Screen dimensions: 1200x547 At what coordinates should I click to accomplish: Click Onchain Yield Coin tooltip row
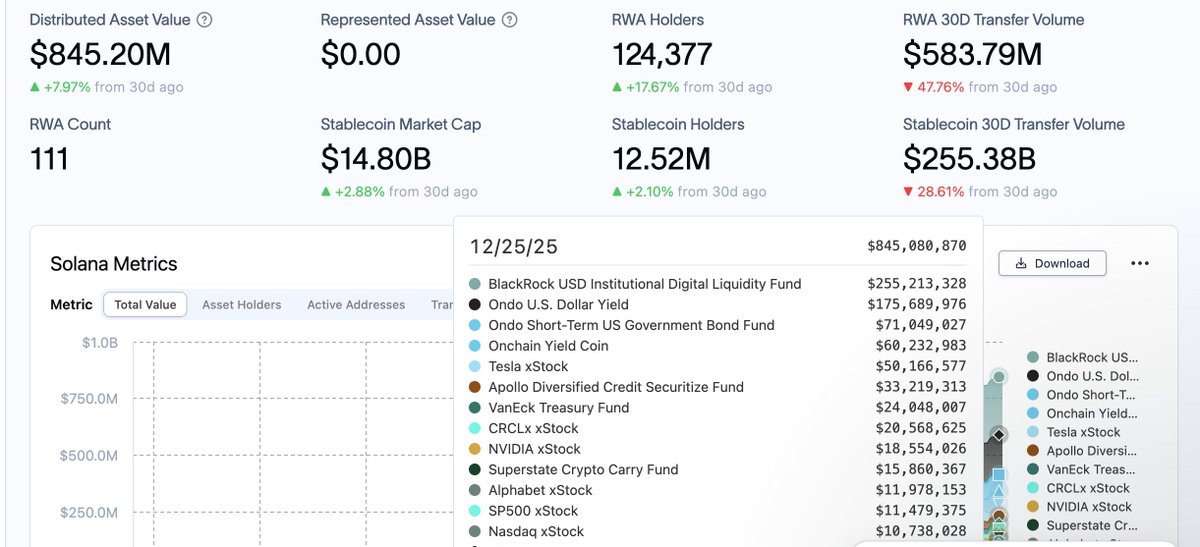[717, 346]
